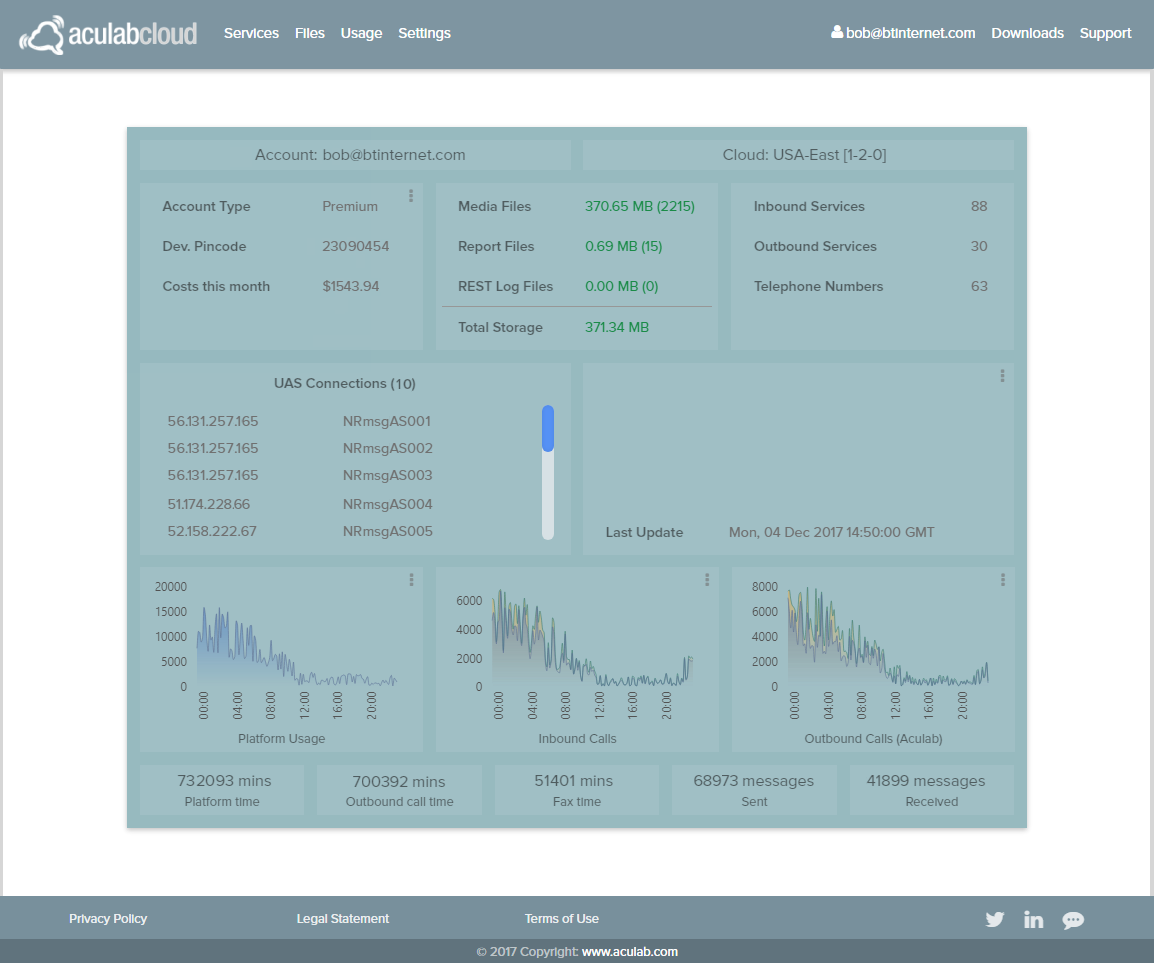This screenshot has width=1154, height=964.
Task: Click the Cloud: USA-East [1-2-0] header
Action: coord(799,155)
